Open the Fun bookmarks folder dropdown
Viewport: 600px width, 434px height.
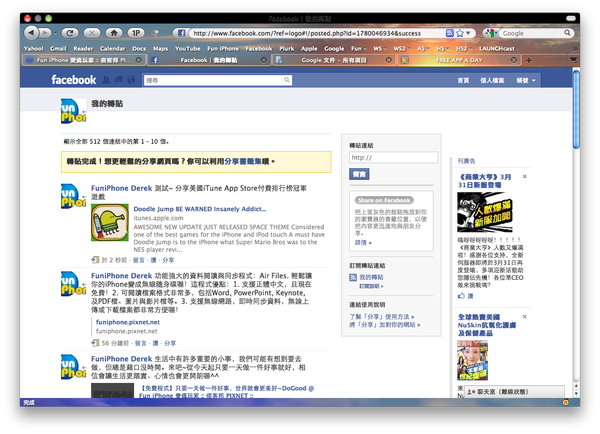point(359,49)
